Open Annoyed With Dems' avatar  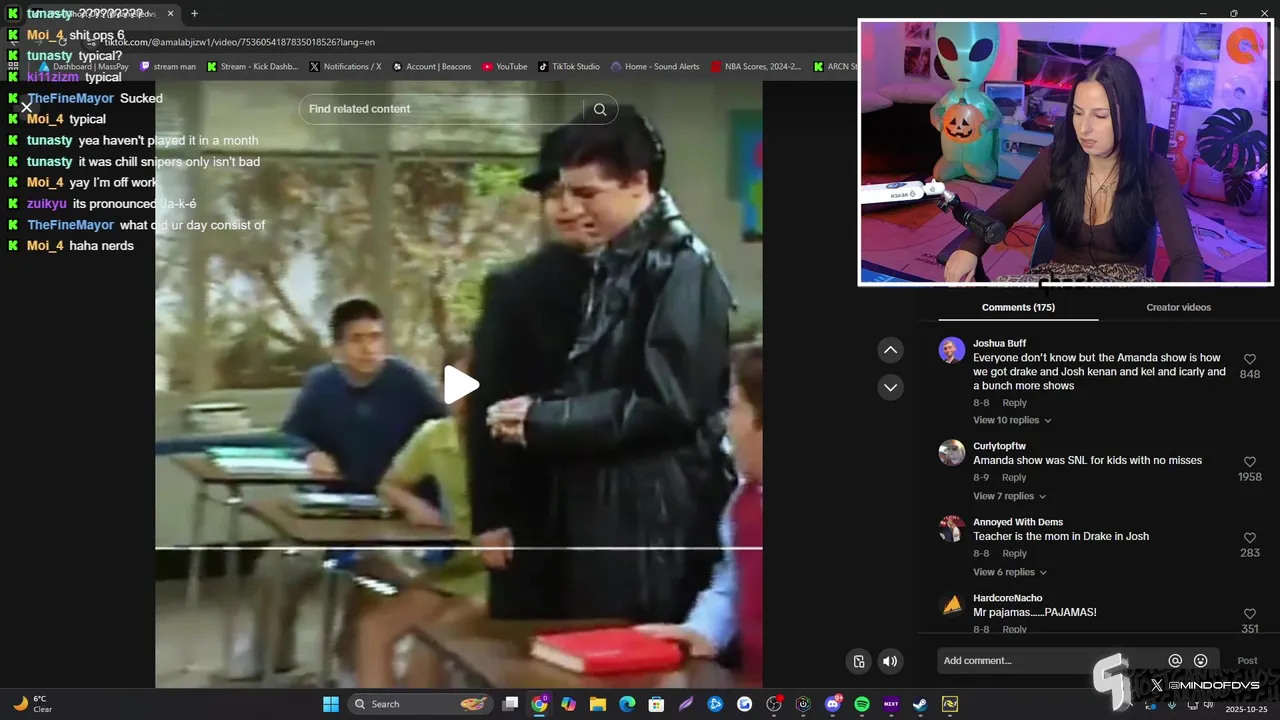pos(951,528)
